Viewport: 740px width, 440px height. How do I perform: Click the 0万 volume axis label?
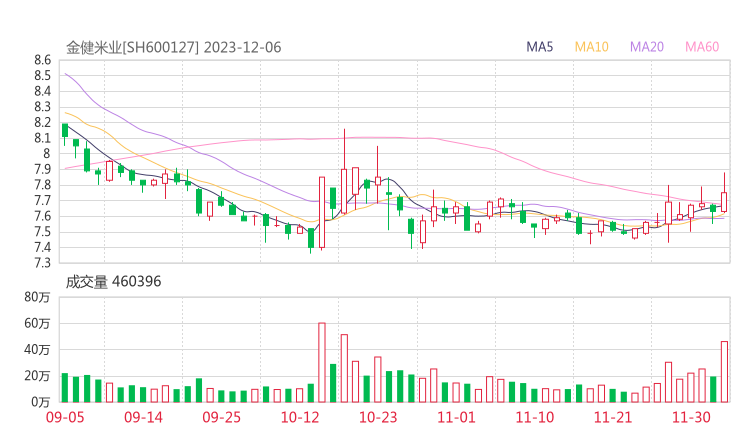pyautogui.click(x=41, y=402)
